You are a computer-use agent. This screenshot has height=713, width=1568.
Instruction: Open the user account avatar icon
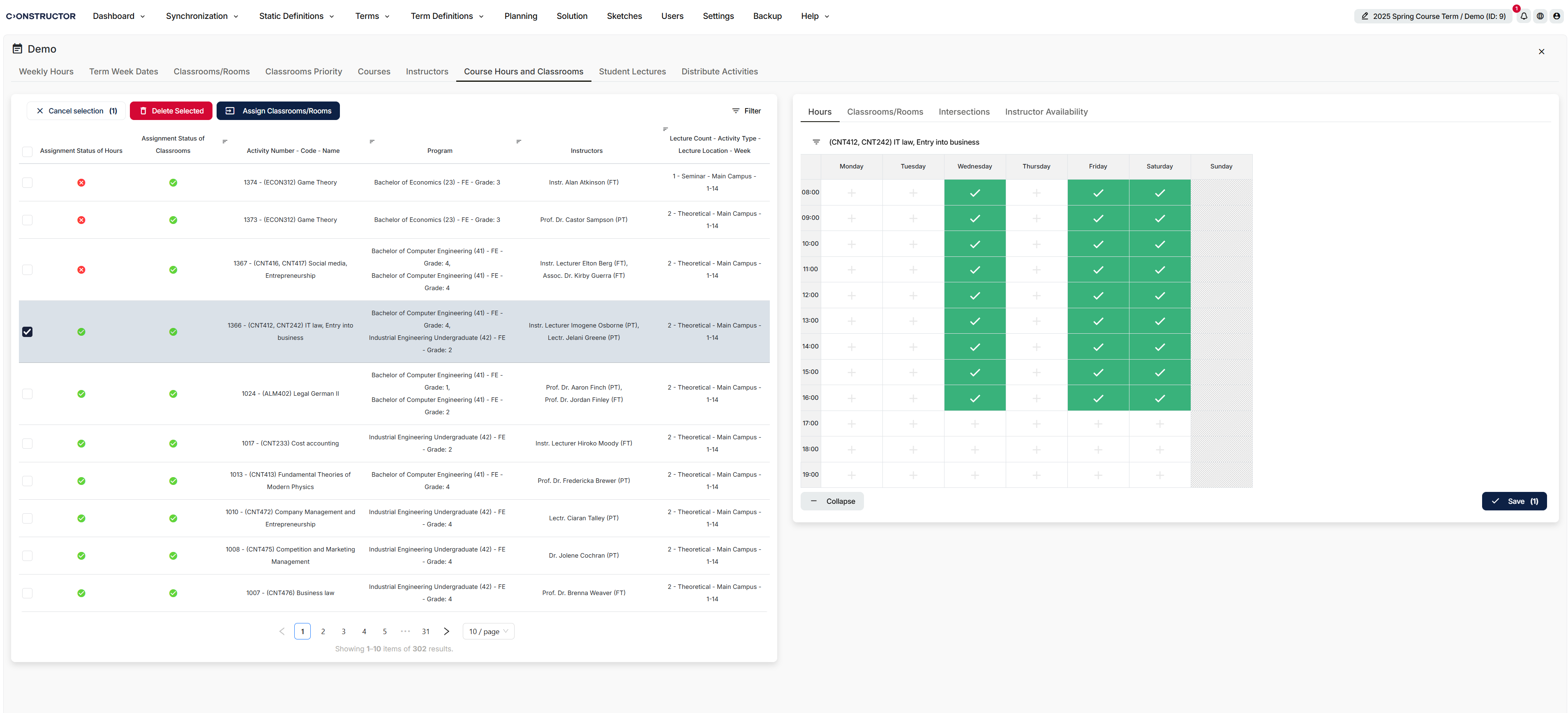(x=1556, y=16)
